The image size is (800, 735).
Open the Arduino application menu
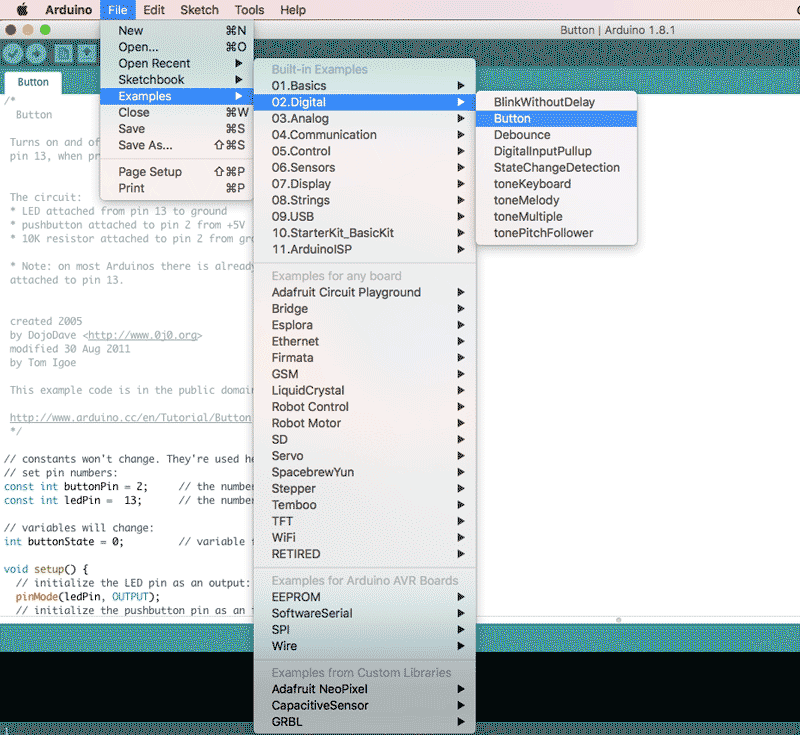[x=68, y=10]
